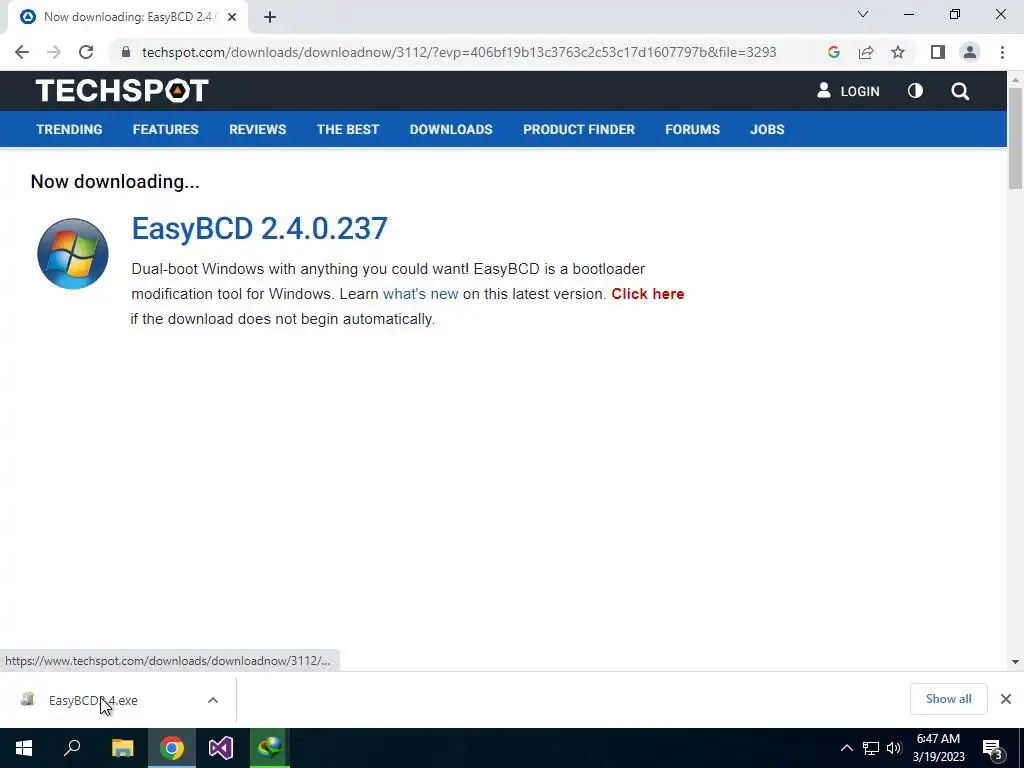The image size is (1024, 768).
Task: Open the TRENDING menu item
Action: 69,129
